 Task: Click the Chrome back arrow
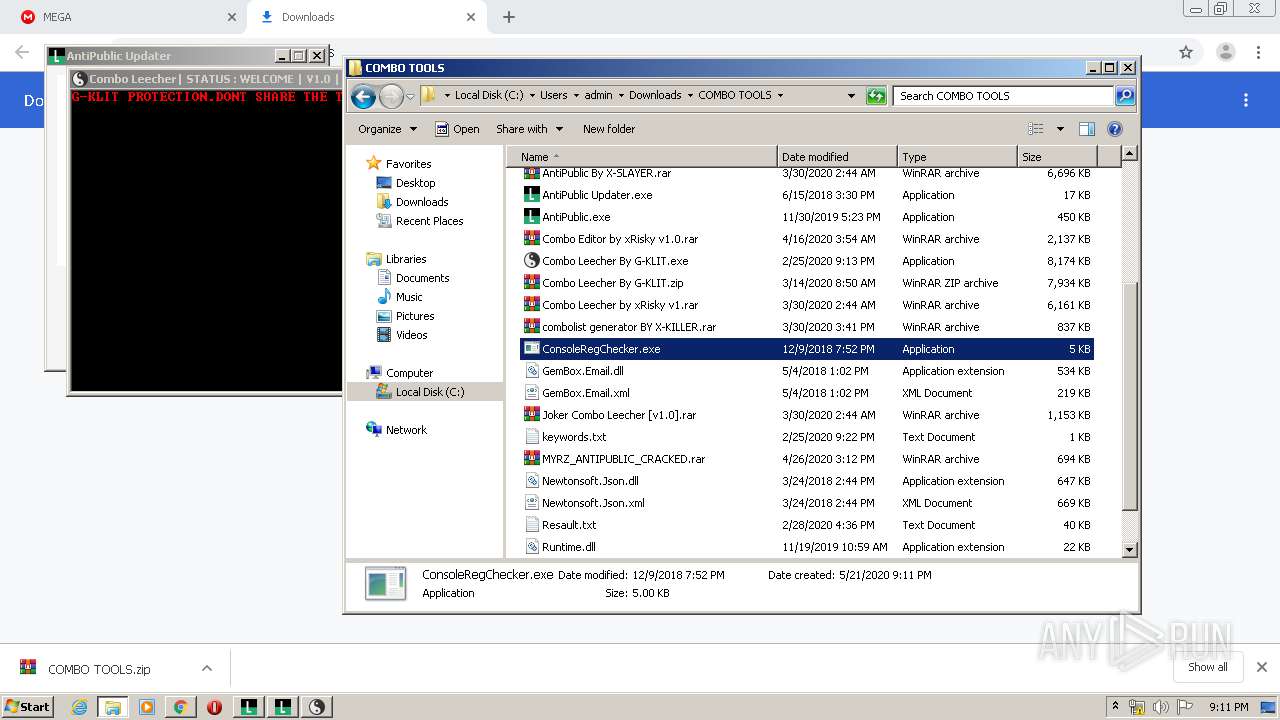(22, 52)
